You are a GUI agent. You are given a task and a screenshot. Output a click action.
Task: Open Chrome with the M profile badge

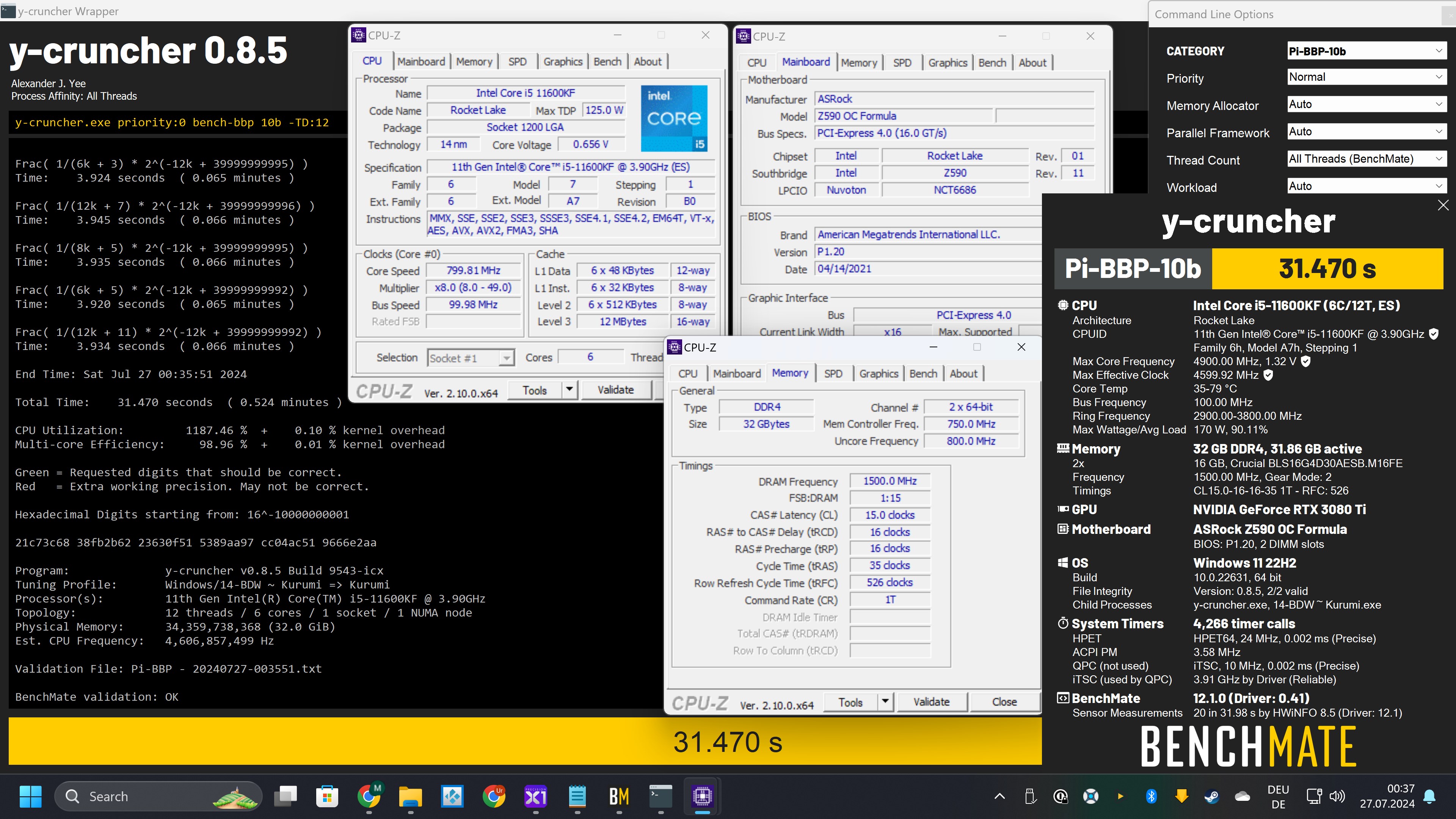[369, 796]
